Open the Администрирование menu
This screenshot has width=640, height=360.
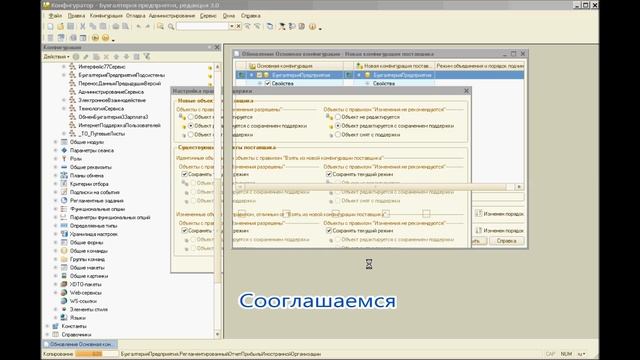point(172,16)
